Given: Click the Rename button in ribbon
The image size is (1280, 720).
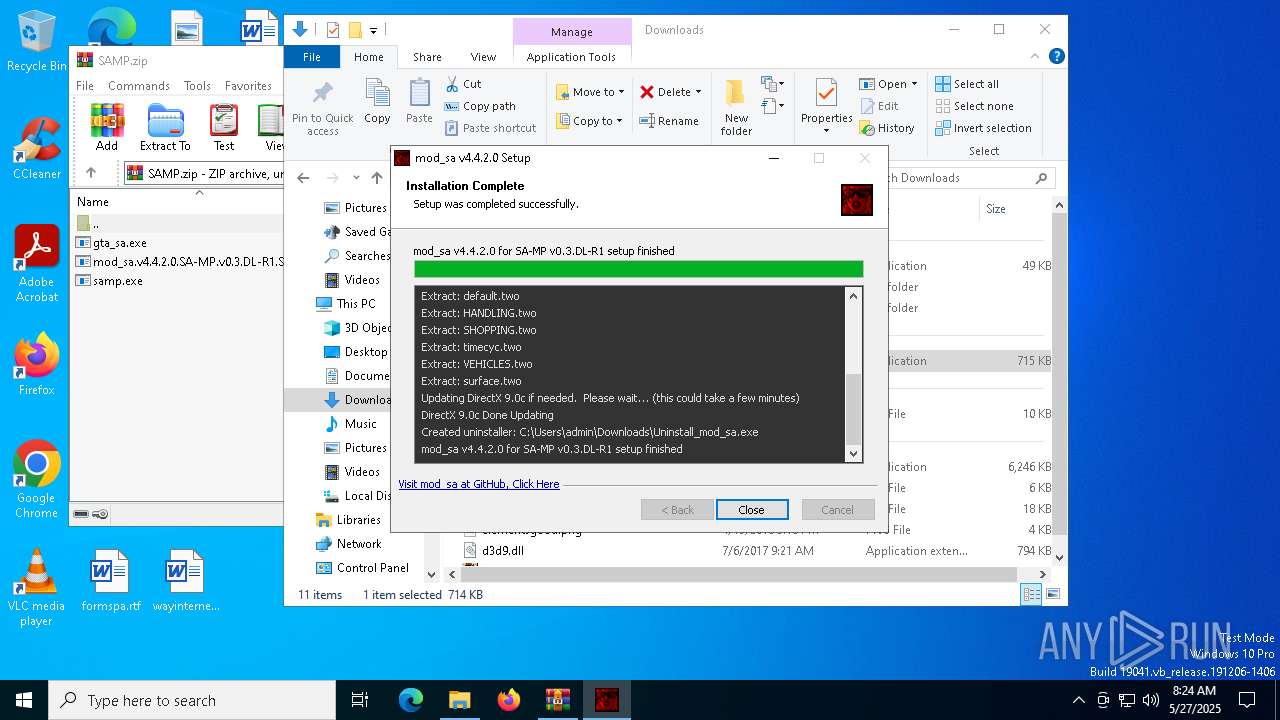Looking at the screenshot, I should tap(669, 121).
